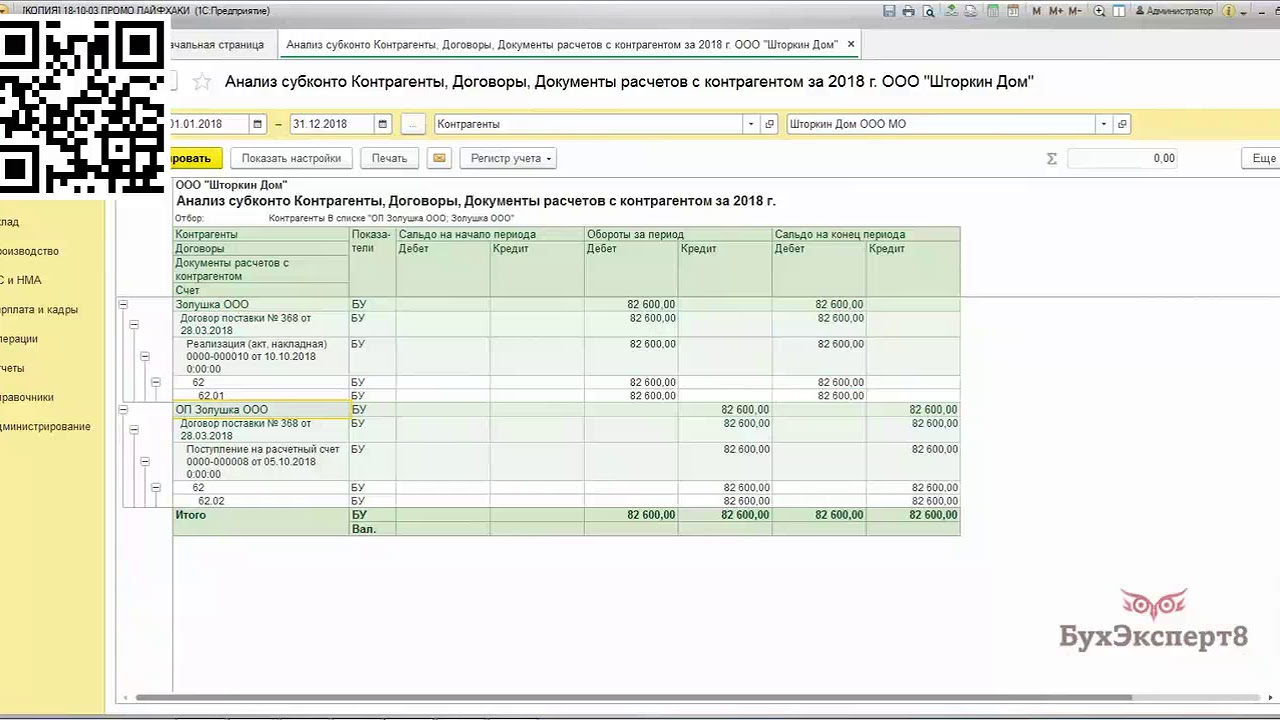Collapse Договор поставки group under ОП Золушка ООО

click(134, 430)
